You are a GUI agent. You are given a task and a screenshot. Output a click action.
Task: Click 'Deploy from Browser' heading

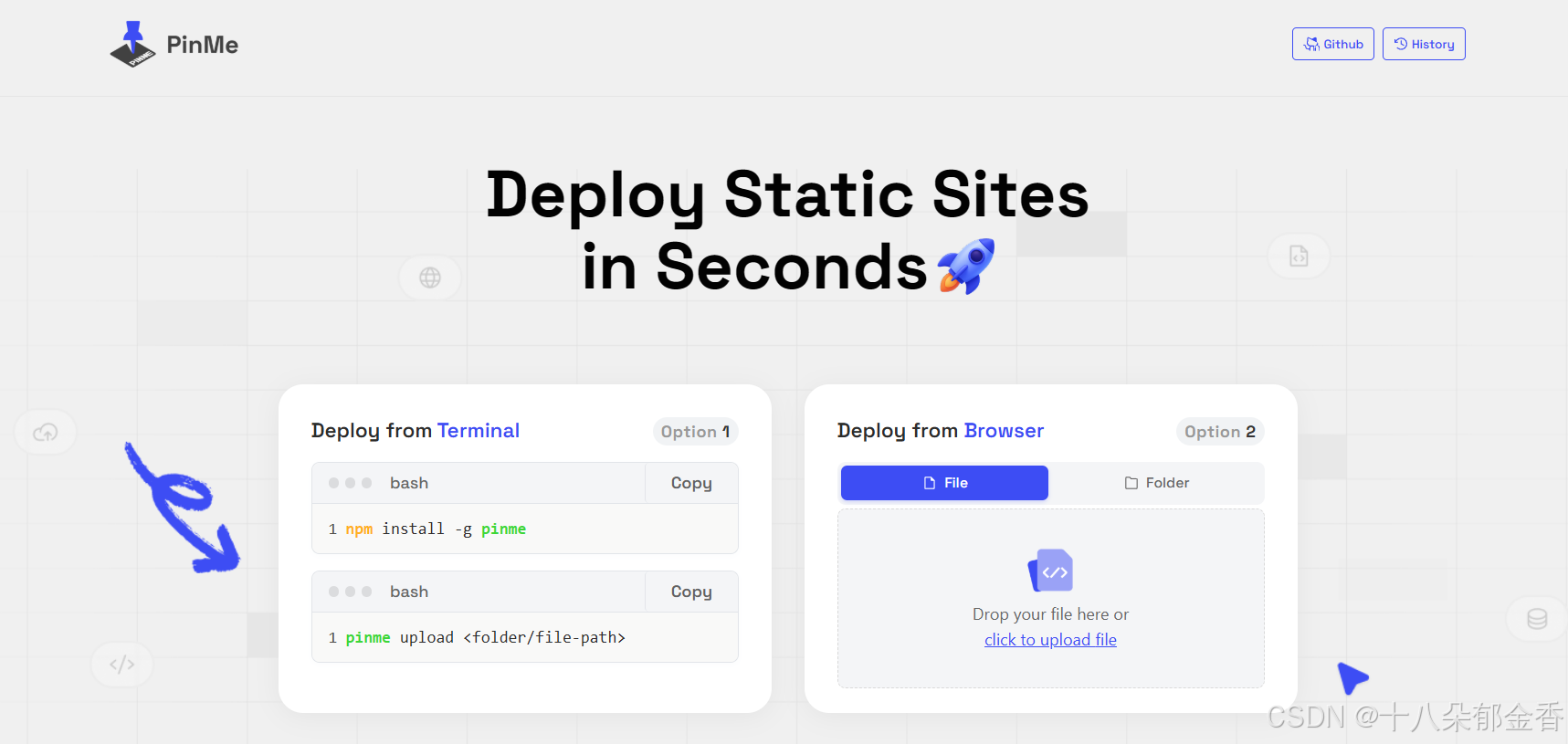pos(941,431)
